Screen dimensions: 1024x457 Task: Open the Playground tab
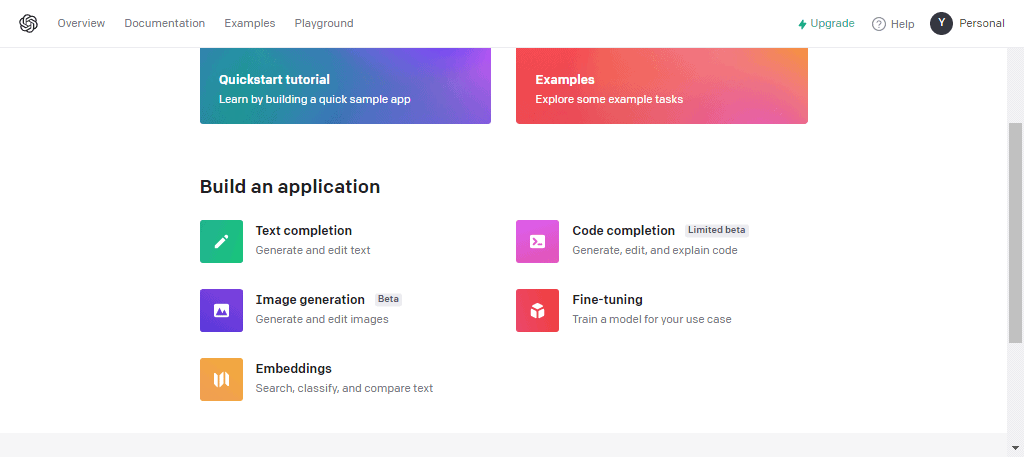pos(324,24)
